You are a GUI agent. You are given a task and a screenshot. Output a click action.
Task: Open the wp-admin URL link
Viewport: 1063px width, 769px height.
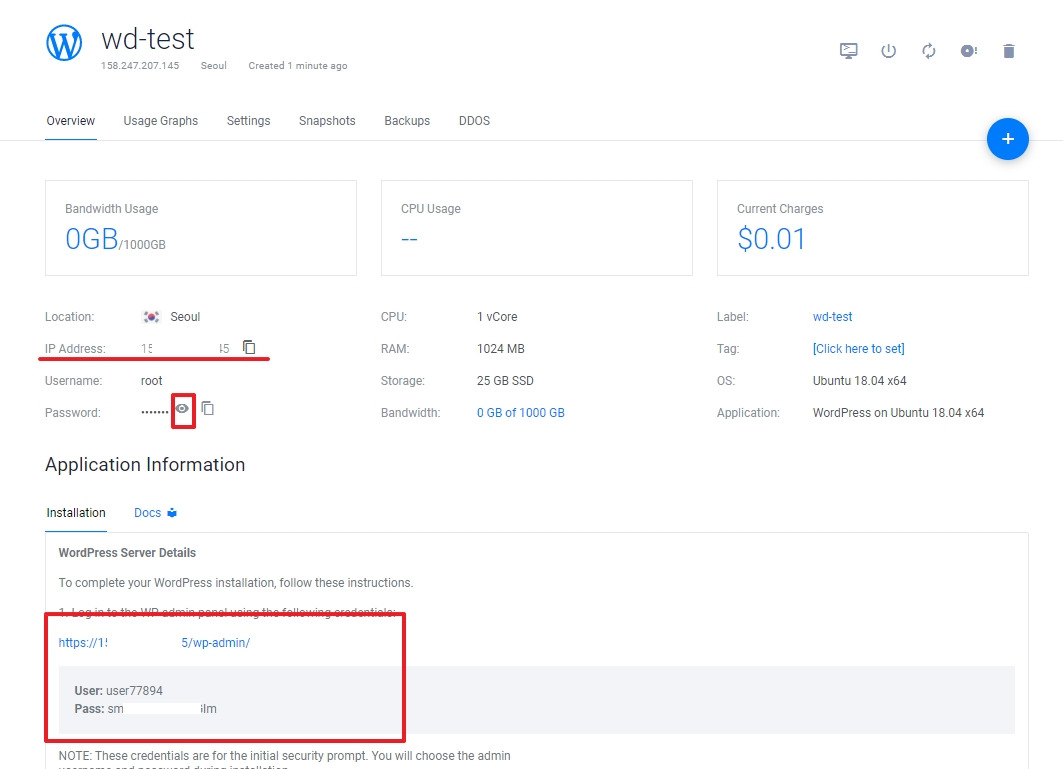click(x=154, y=642)
